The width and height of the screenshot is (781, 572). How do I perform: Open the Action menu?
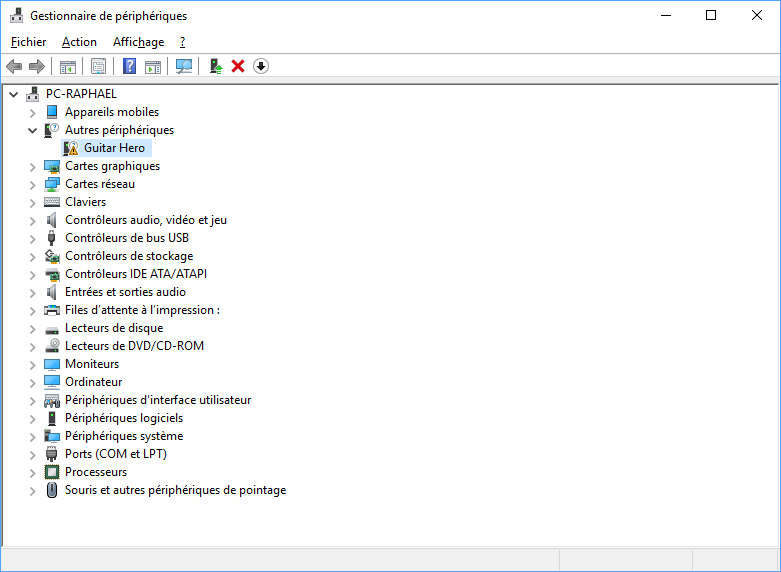point(79,42)
